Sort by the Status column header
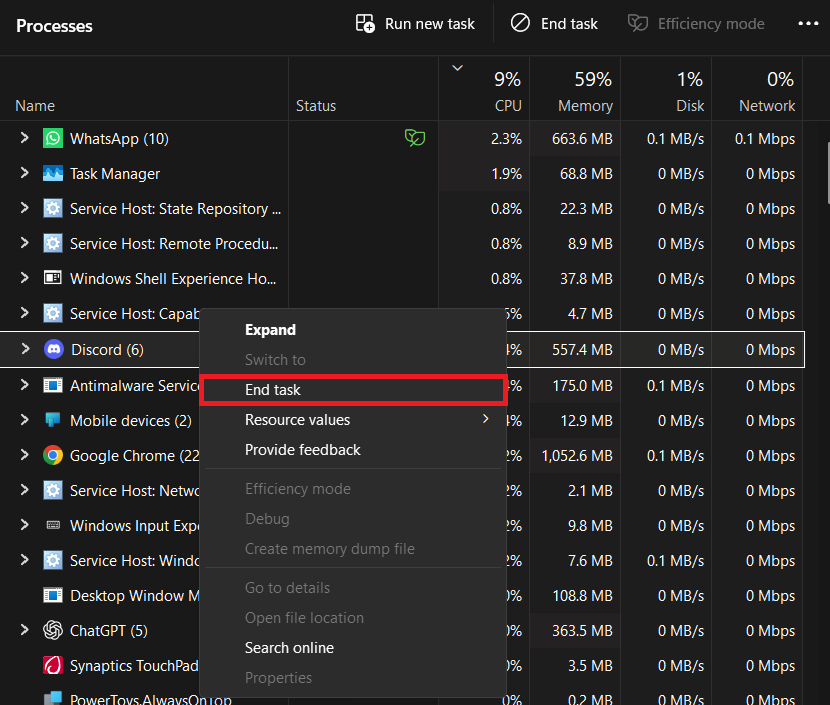The width and height of the screenshot is (830, 705). click(x=364, y=89)
